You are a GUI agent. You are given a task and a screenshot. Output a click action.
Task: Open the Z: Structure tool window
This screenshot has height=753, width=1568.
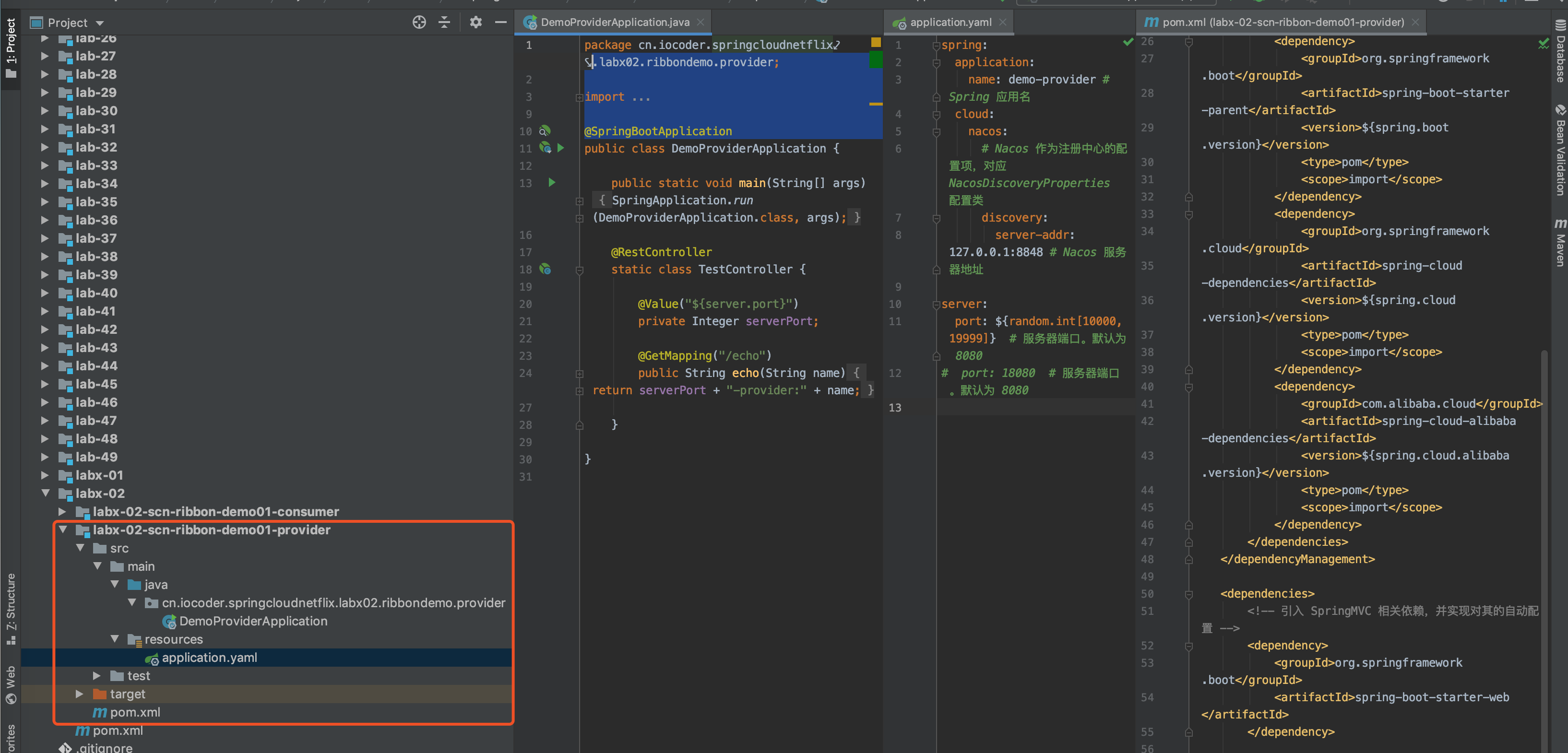click(x=11, y=608)
